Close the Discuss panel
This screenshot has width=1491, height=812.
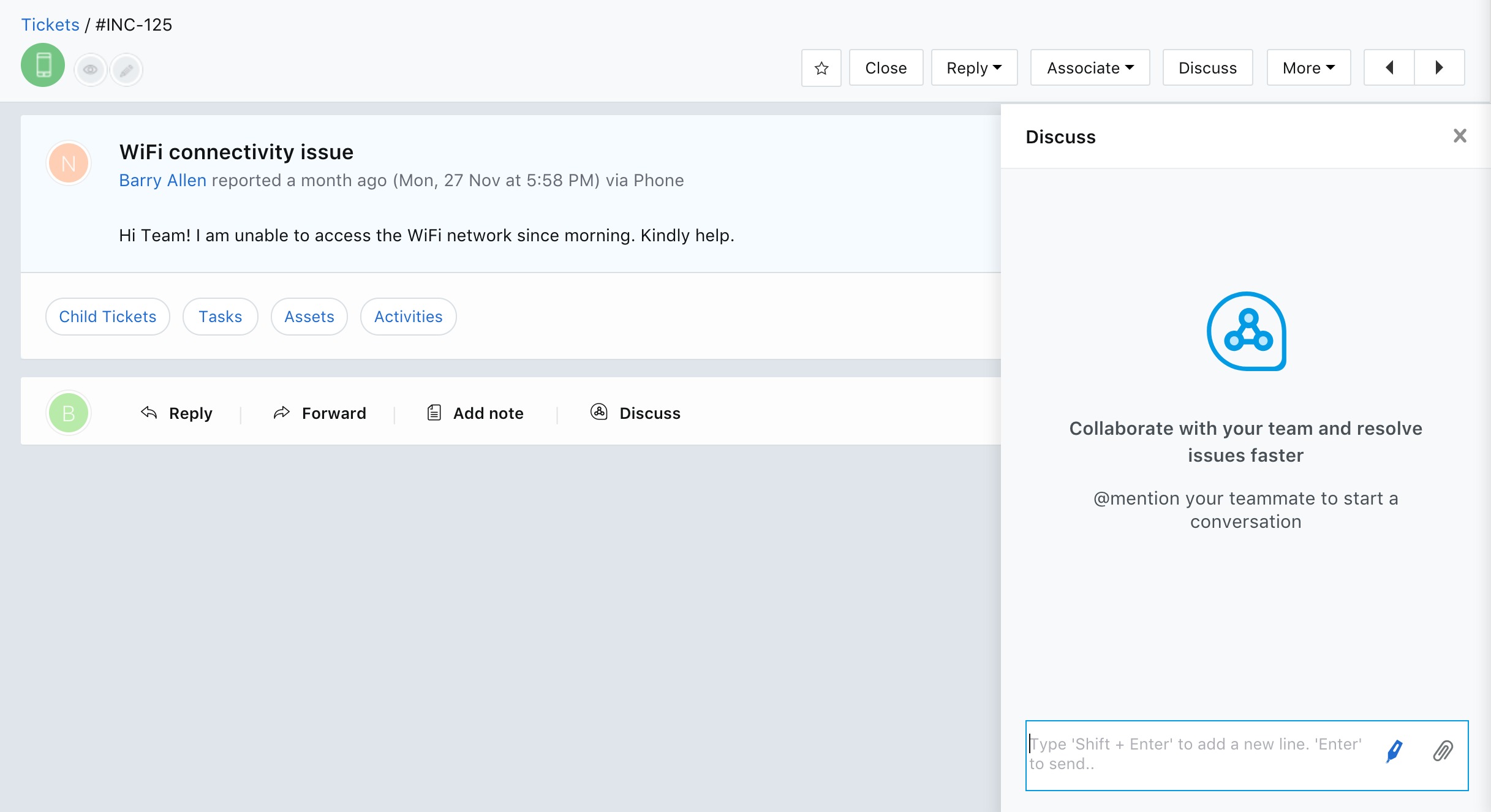click(1460, 136)
